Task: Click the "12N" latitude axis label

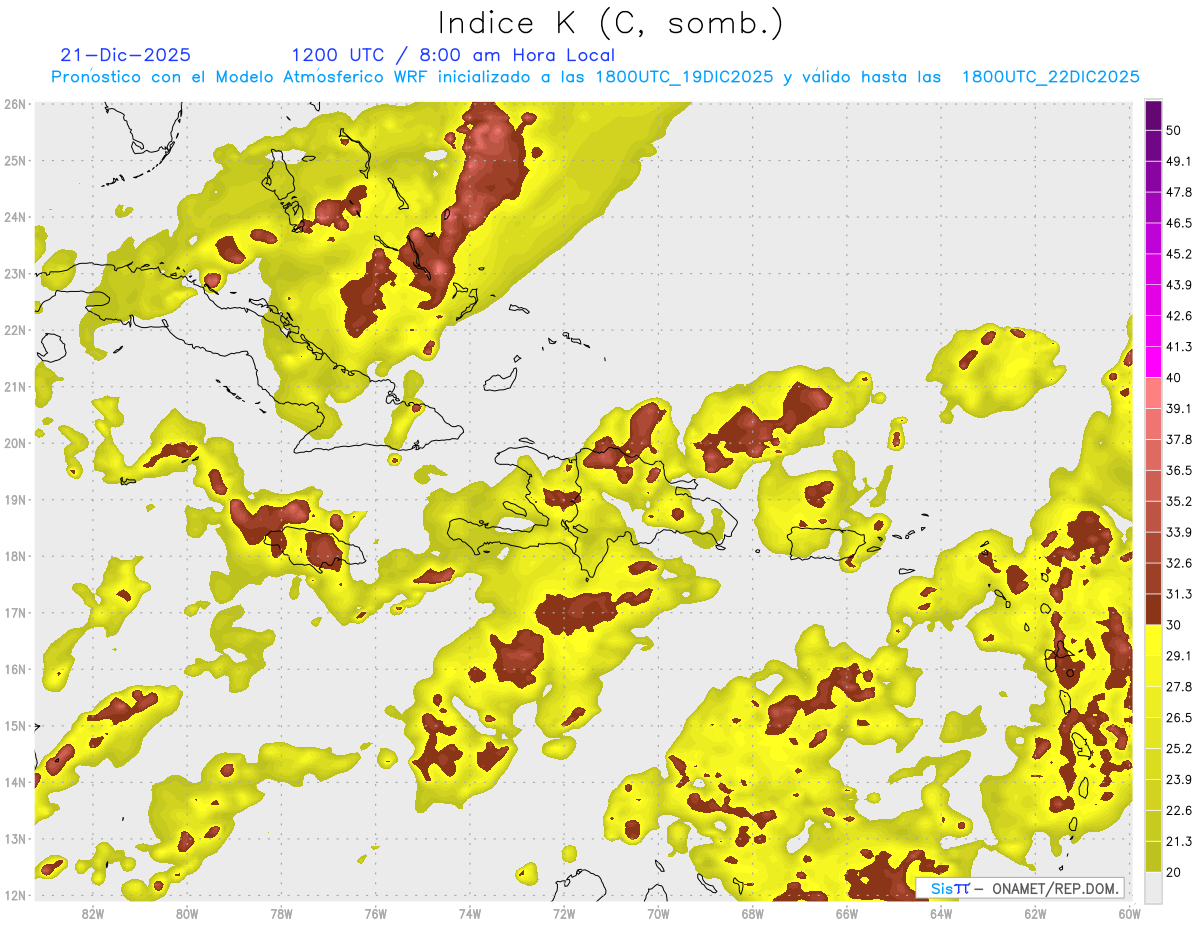Action: click(15, 895)
